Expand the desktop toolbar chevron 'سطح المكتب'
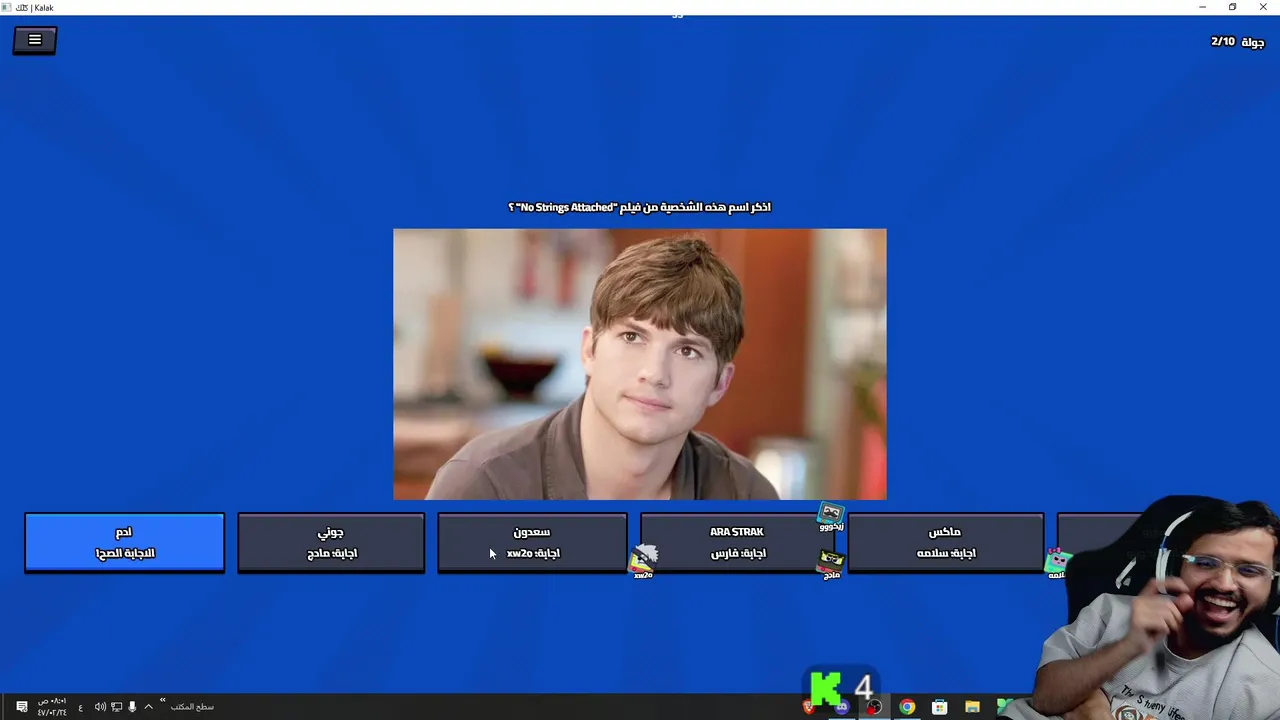This screenshot has height=720, width=1280. tap(163, 702)
